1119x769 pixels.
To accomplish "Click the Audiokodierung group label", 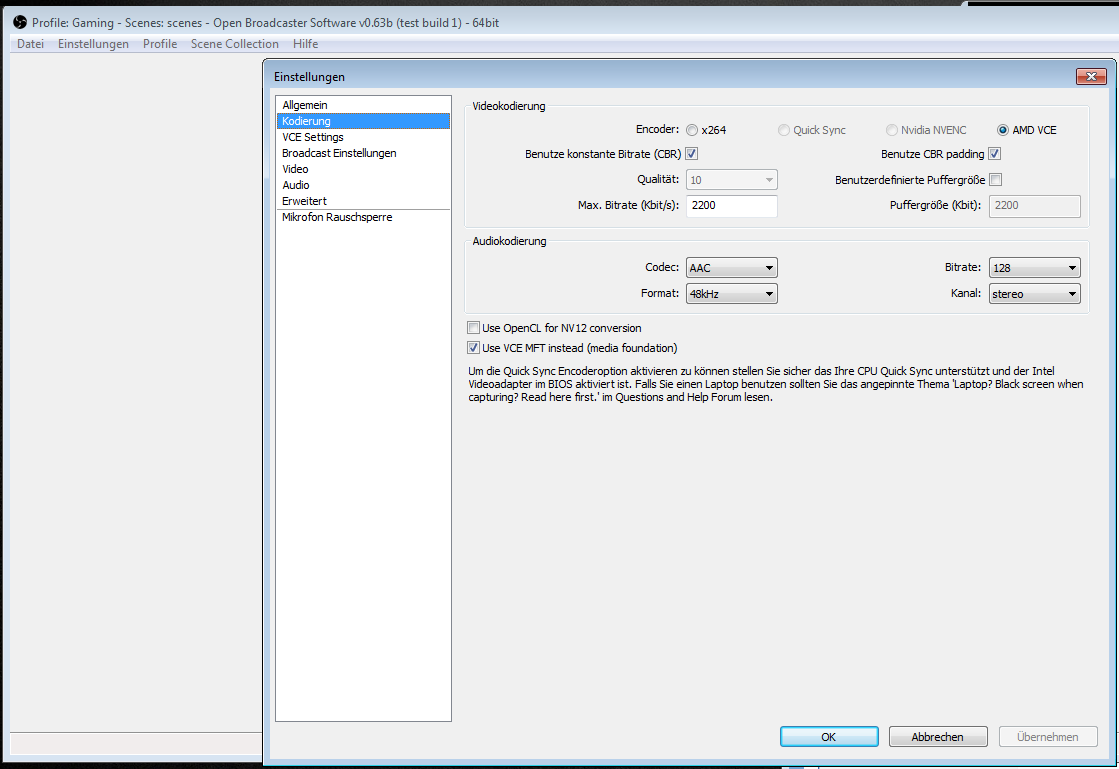I will (510, 241).
